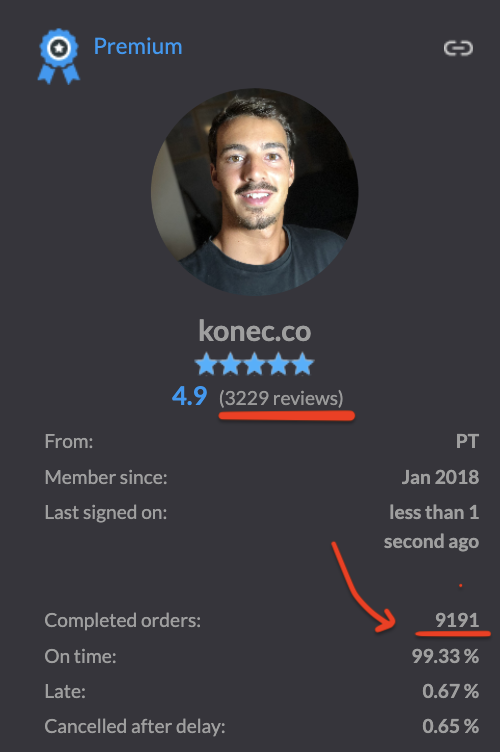The width and height of the screenshot is (500, 752).
Task: Click the first rating star
Action: point(207,364)
